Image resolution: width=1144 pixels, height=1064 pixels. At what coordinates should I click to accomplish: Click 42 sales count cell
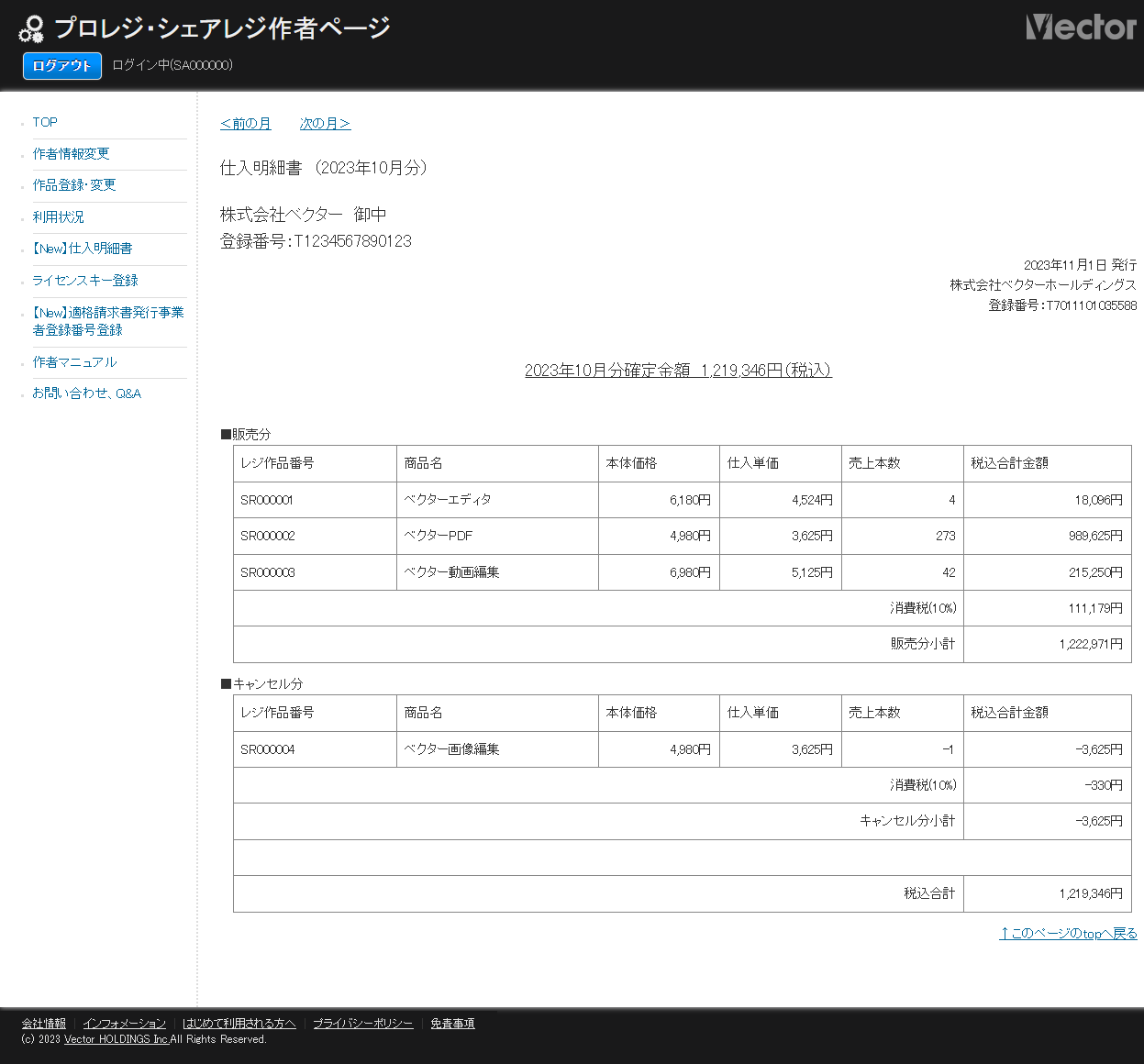click(x=903, y=572)
